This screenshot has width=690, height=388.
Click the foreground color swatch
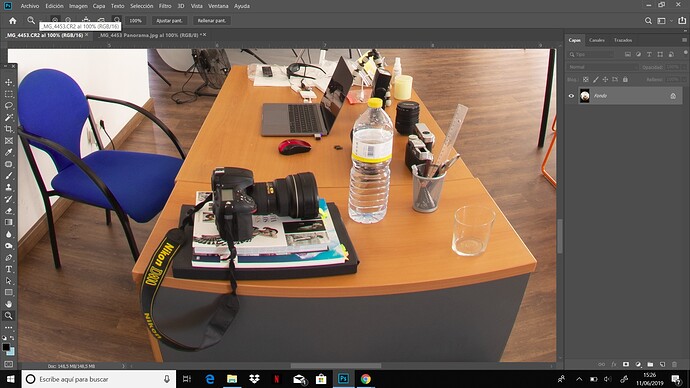coord(6,347)
